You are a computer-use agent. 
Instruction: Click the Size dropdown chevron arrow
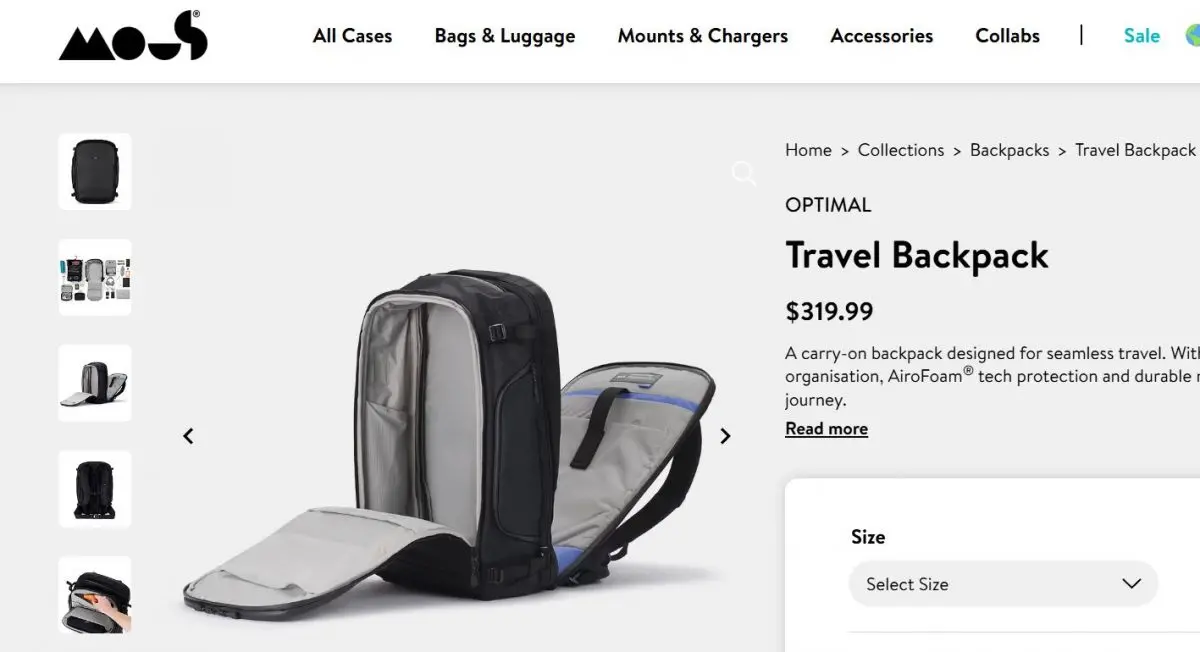[x=1131, y=584]
